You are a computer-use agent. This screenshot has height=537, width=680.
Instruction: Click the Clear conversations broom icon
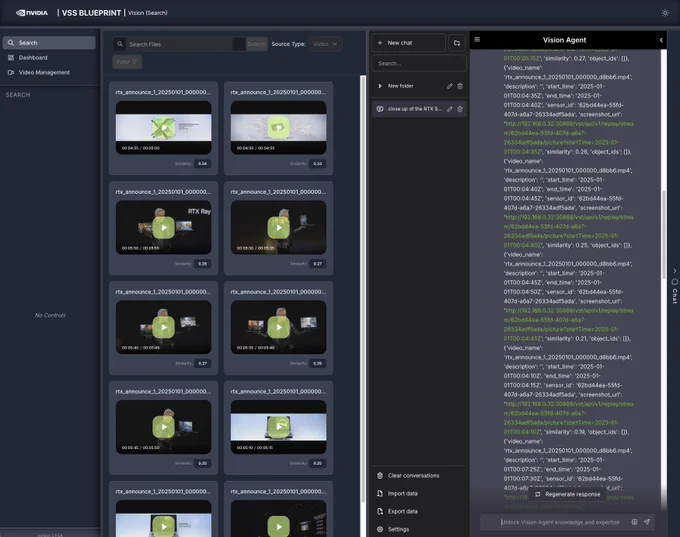pyautogui.click(x=380, y=475)
